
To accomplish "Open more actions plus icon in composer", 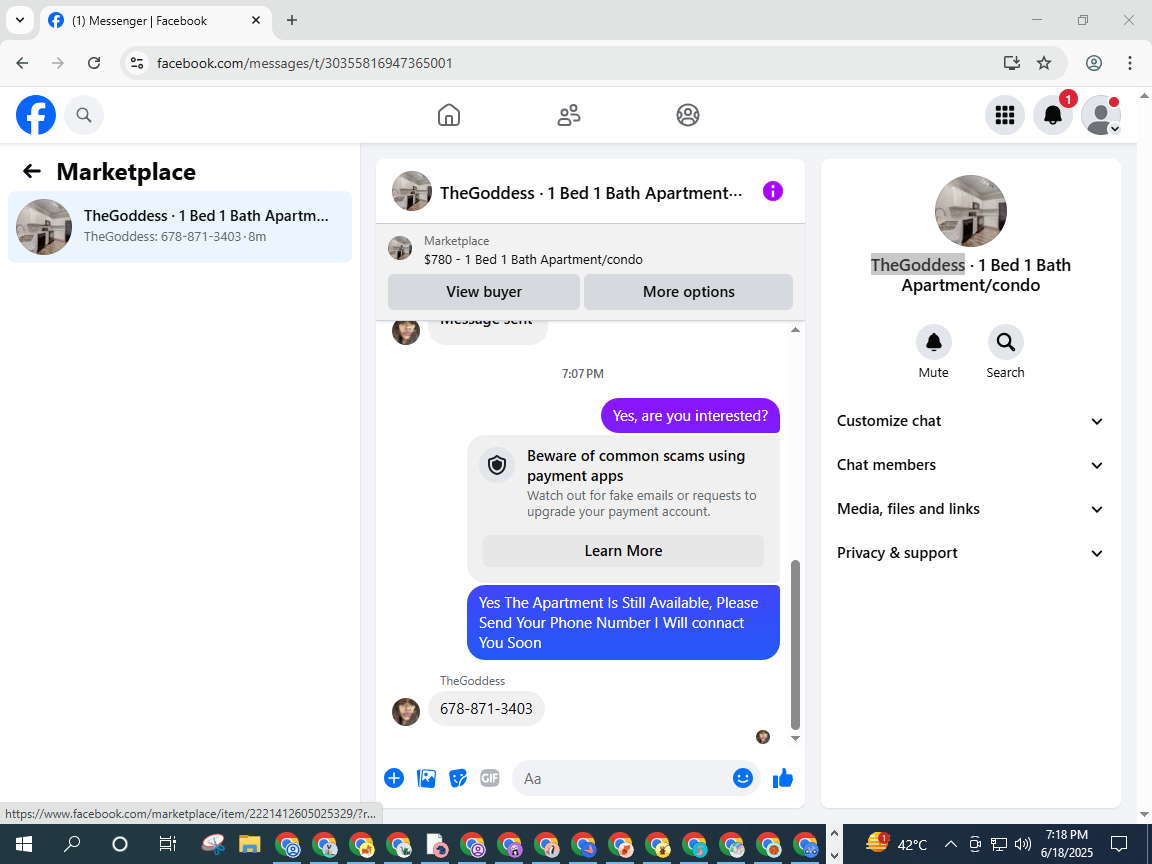I will click(394, 778).
